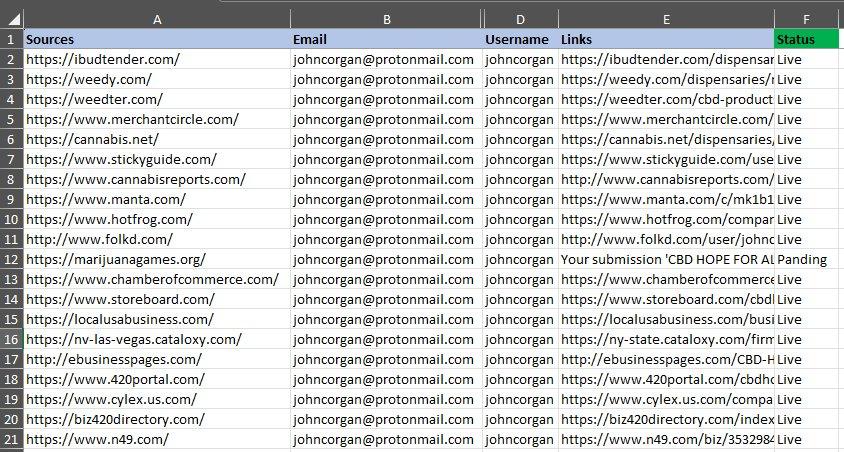Select column B header
This screenshot has width=844, height=452.
click(386, 19)
